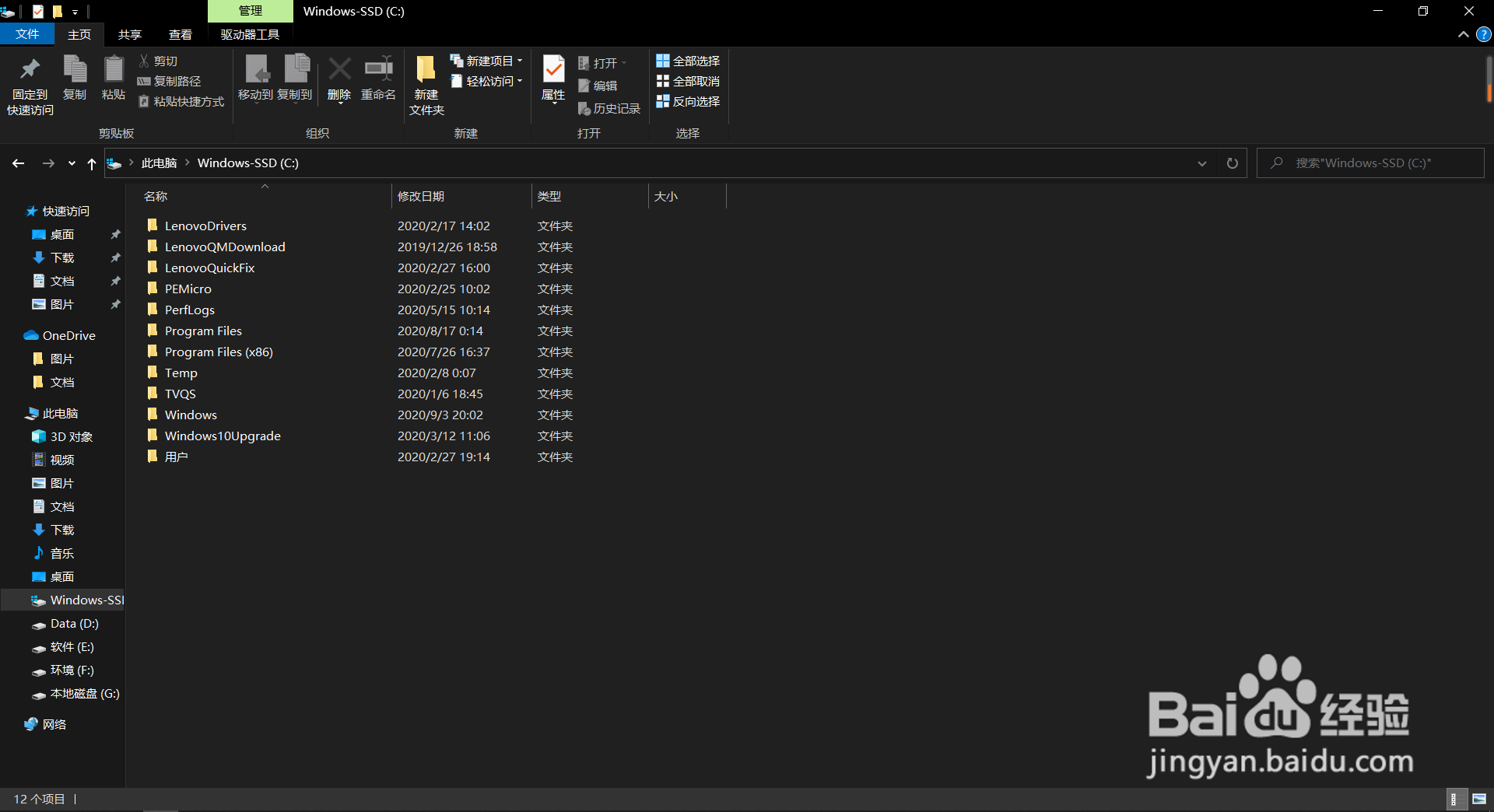Select the Windows10Upgrade folder
The width and height of the screenshot is (1494, 812).
tap(223, 436)
